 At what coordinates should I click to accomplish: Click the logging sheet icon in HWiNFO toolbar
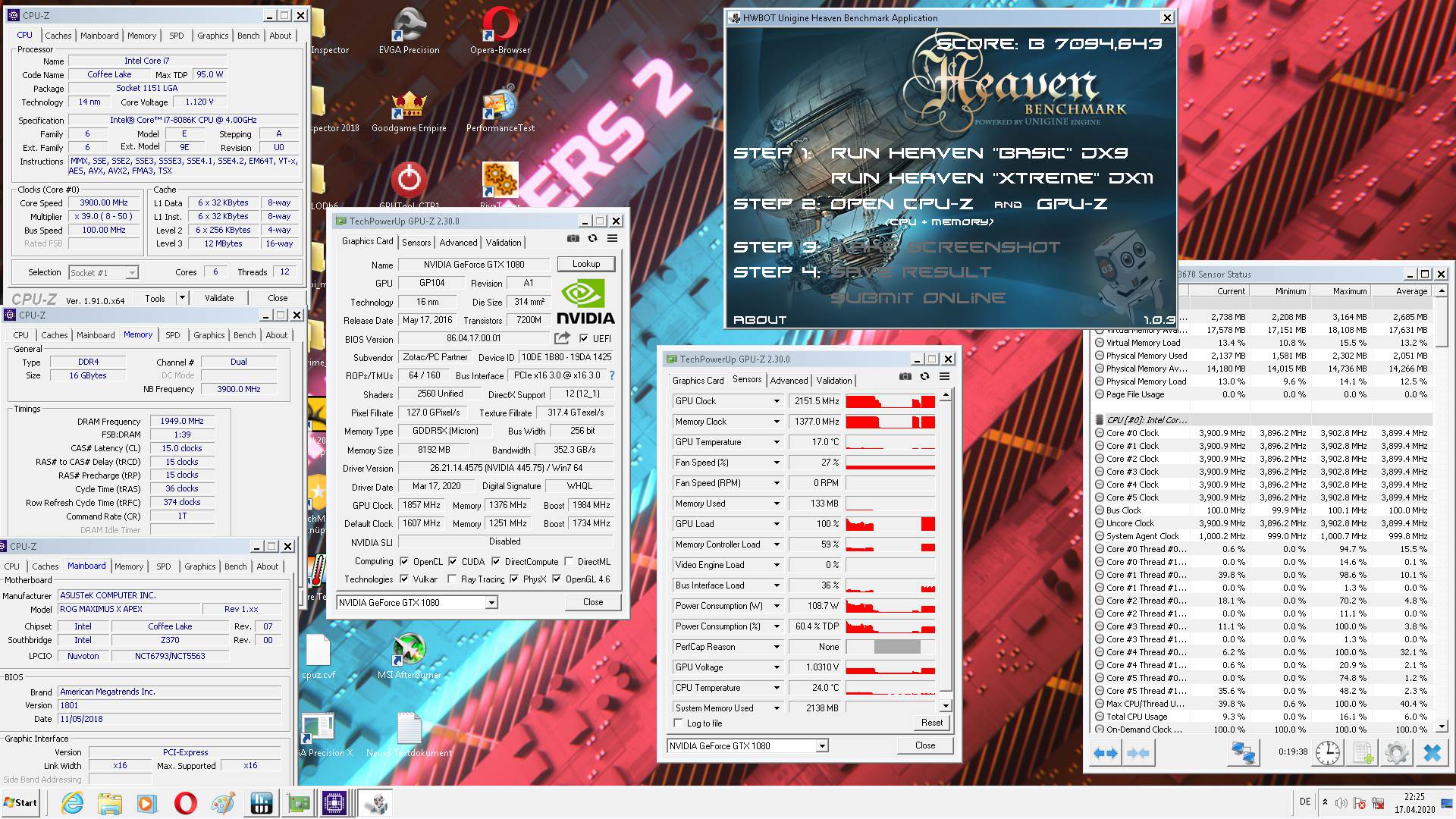[1363, 753]
